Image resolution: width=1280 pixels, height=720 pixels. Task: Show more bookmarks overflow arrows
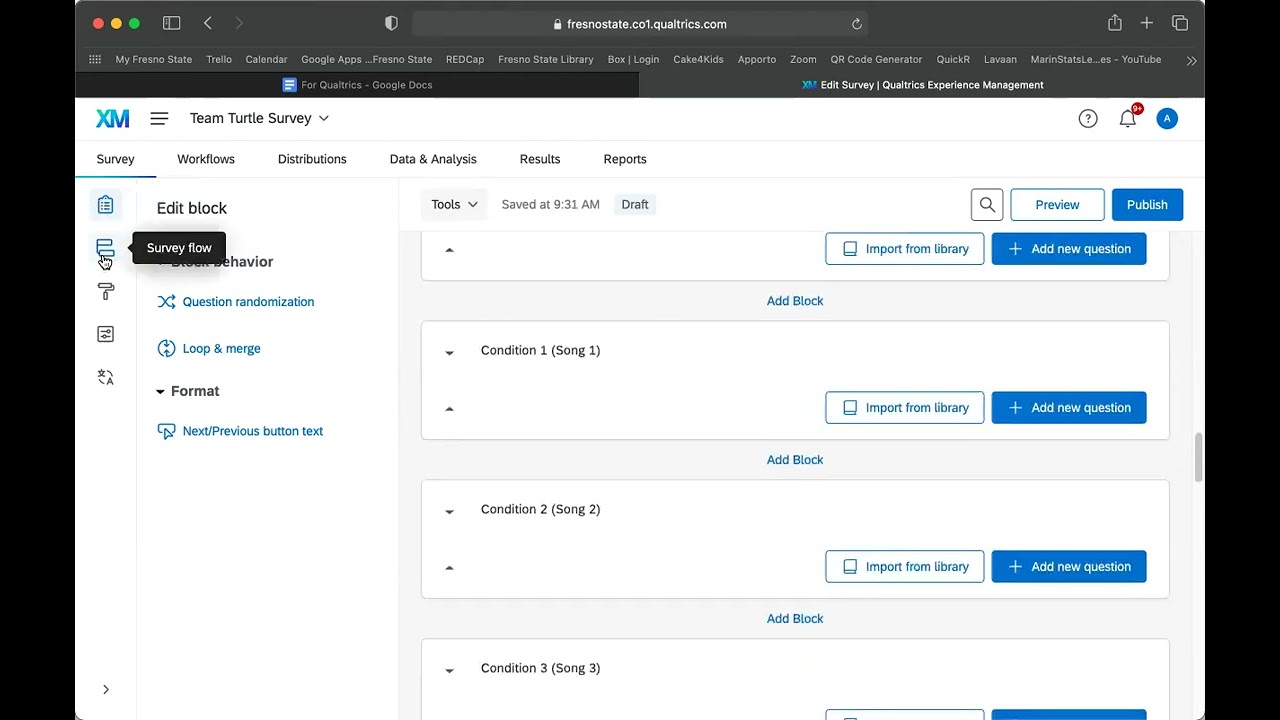1192,61
